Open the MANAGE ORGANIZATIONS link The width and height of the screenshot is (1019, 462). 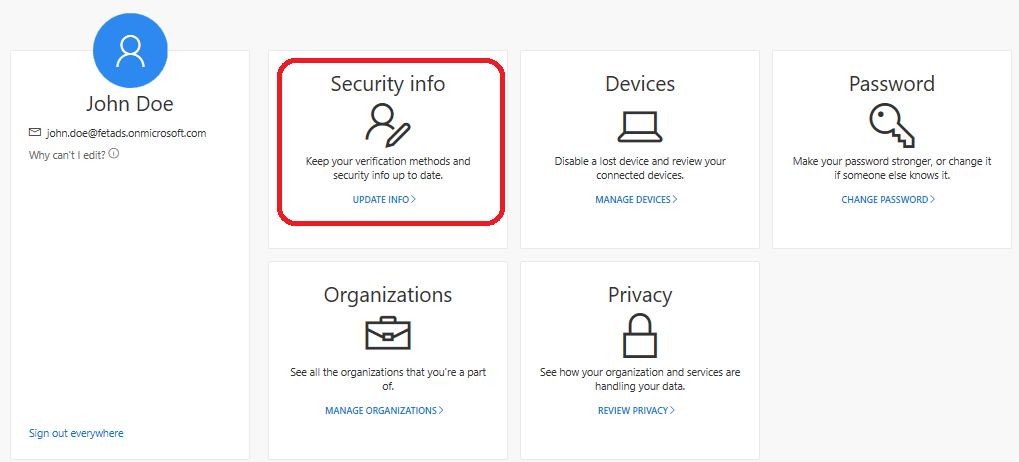(384, 411)
